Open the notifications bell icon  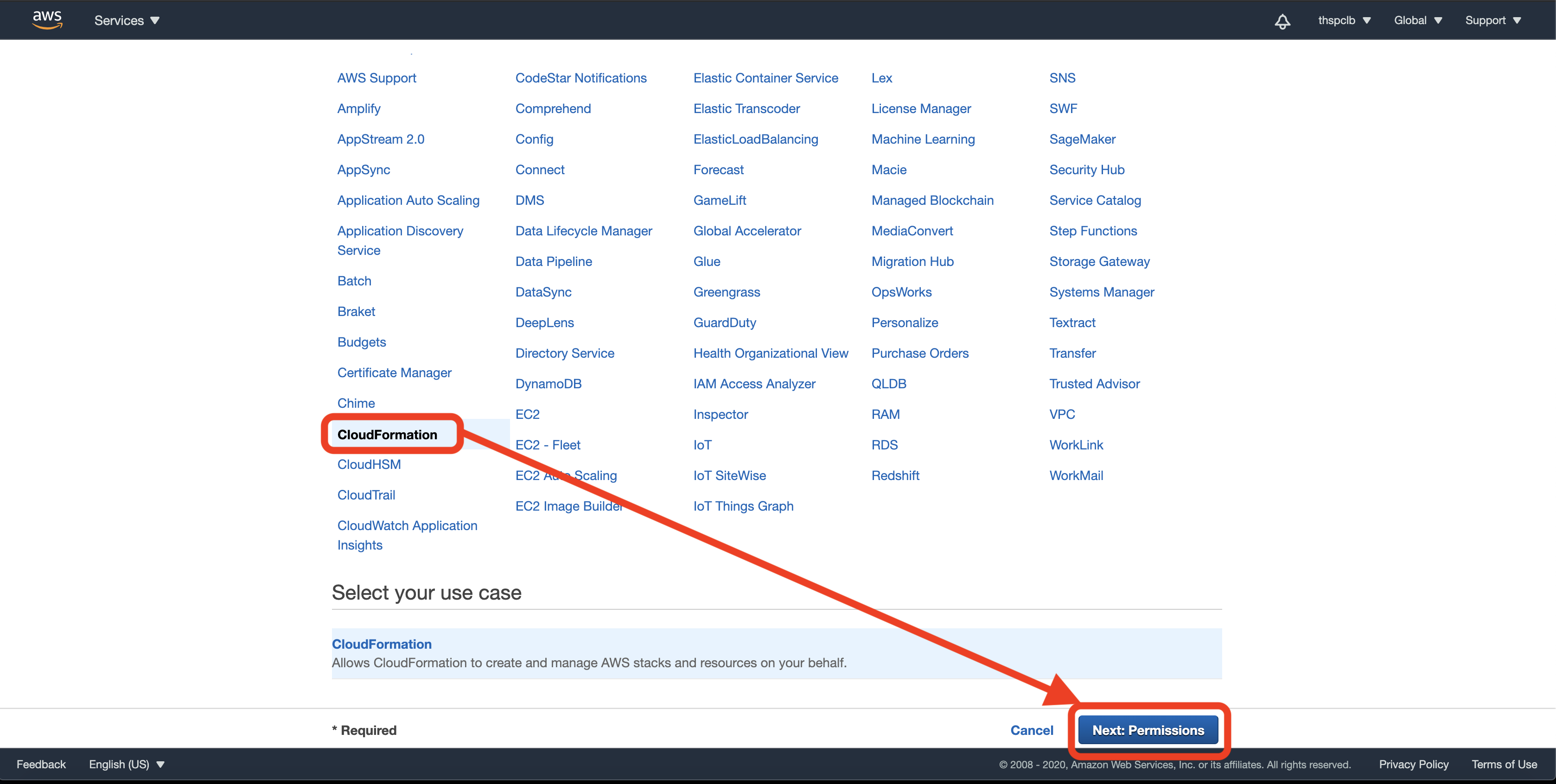1282,21
